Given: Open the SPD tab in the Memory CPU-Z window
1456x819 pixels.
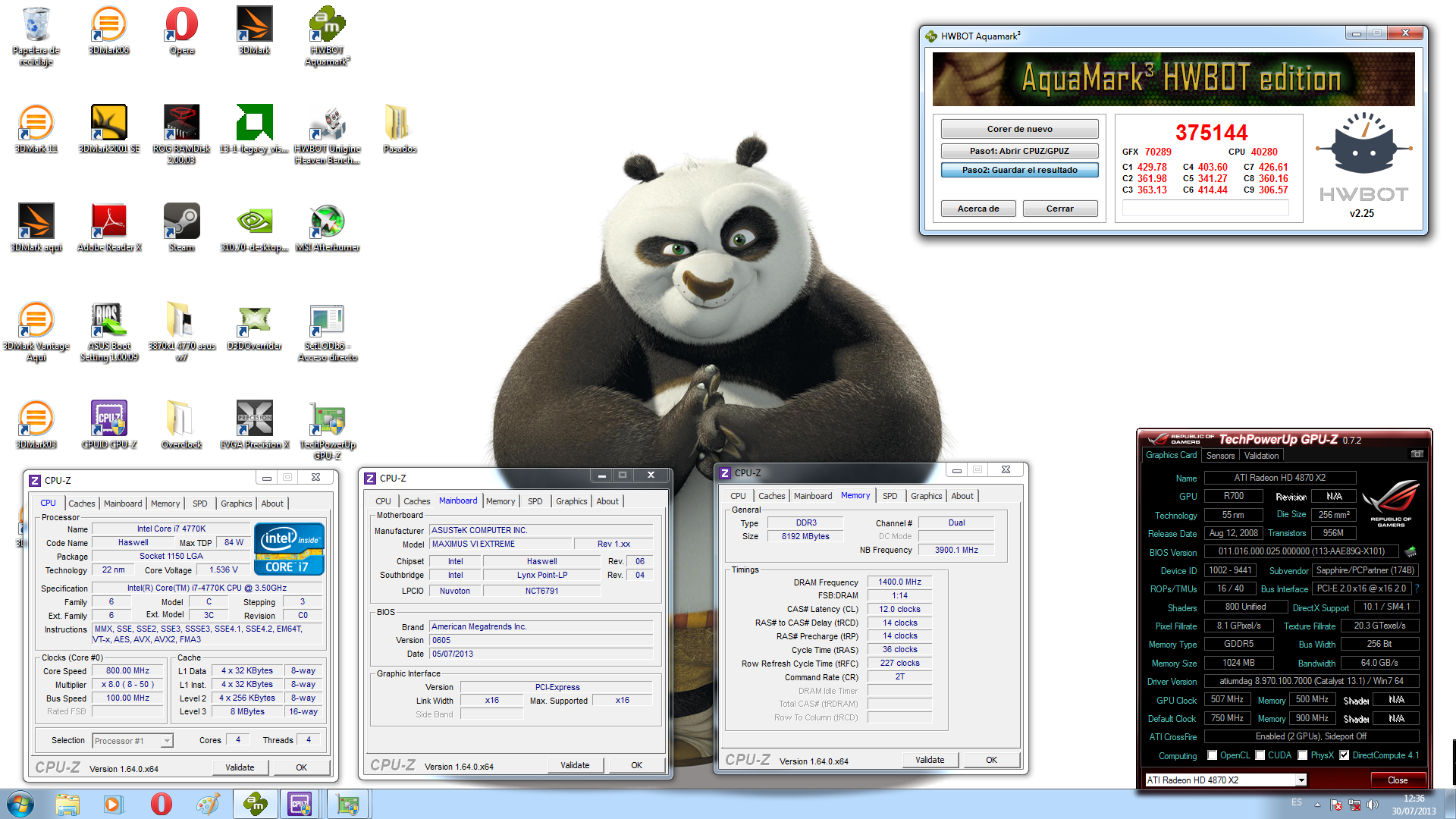Looking at the screenshot, I should coord(890,496).
